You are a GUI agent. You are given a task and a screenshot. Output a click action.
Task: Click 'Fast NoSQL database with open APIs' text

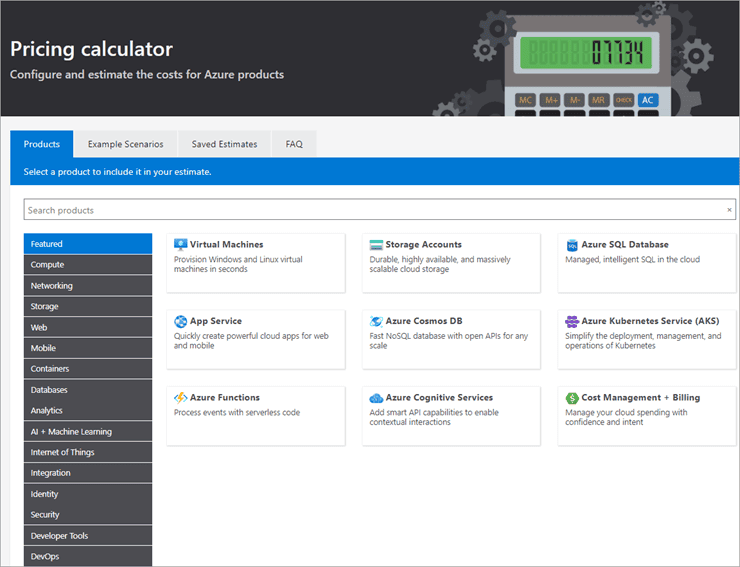point(448,341)
